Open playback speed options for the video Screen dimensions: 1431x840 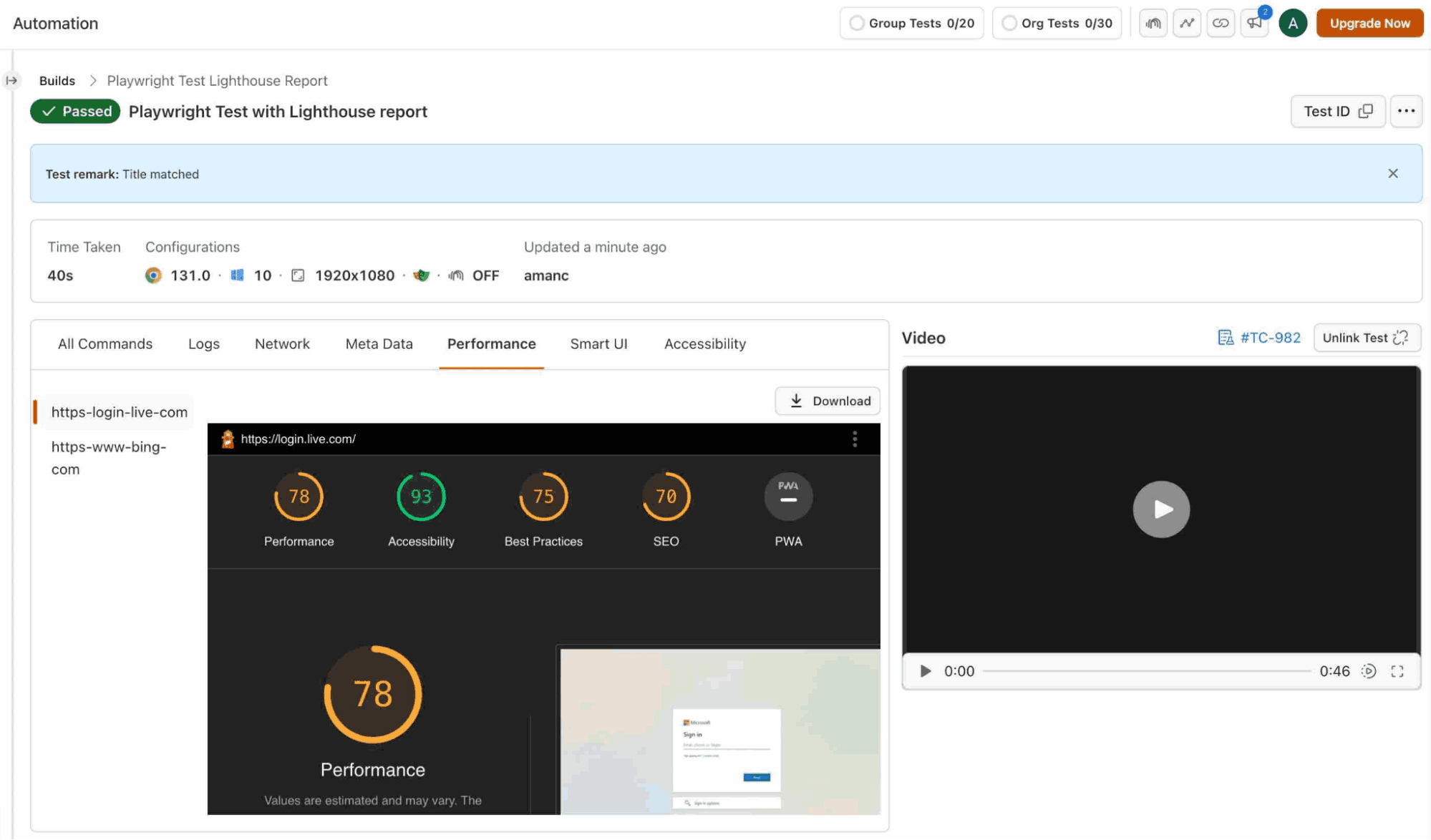click(1369, 671)
